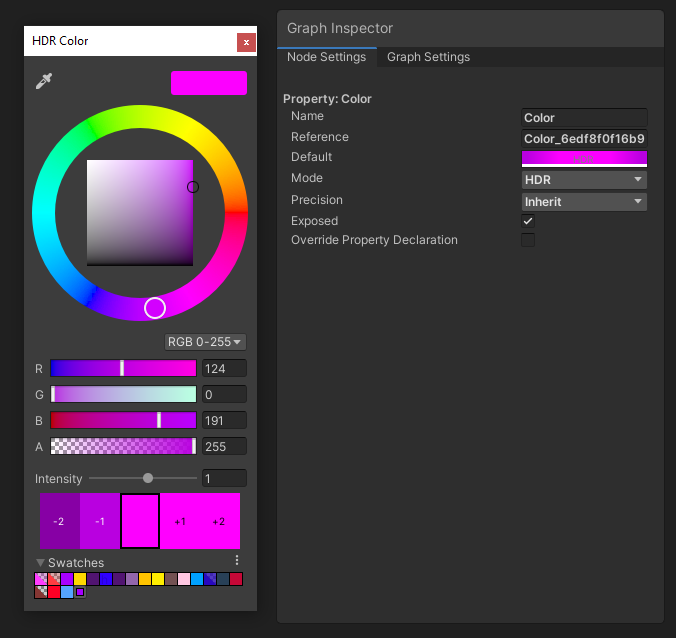The height and width of the screenshot is (638, 676).
Task: Click the Graph Inspector panel title
Action: coord(340,28)
